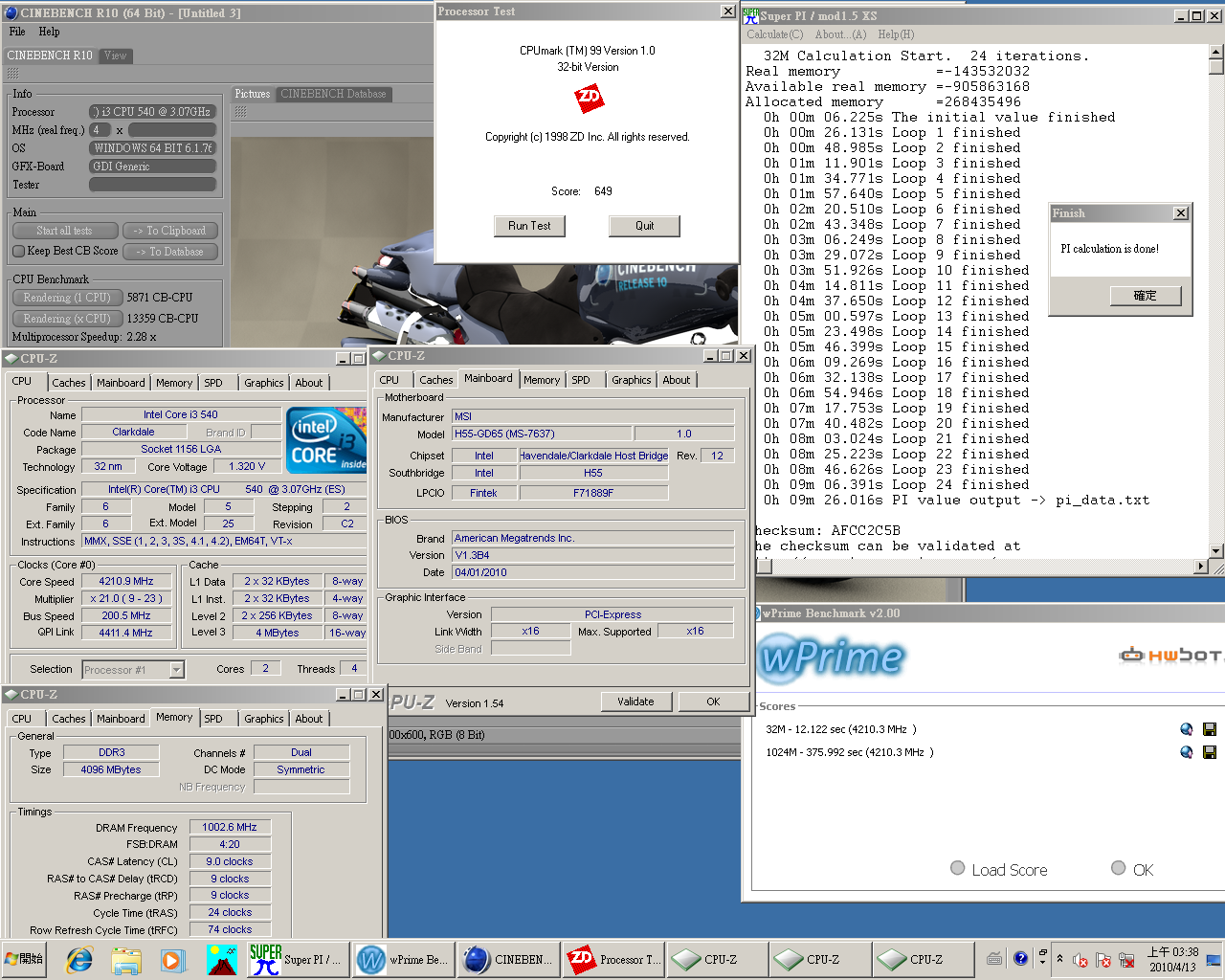This screenshot has height=980, width=1225.
Task: Click the CINEBENCH title bar sphere icon
Action: point(11,13)
